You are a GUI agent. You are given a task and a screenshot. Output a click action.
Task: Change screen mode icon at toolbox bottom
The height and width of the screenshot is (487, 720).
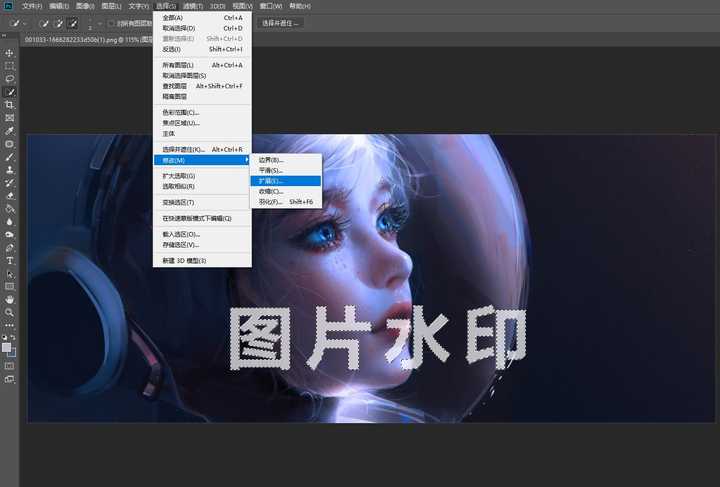pos(9,379)
